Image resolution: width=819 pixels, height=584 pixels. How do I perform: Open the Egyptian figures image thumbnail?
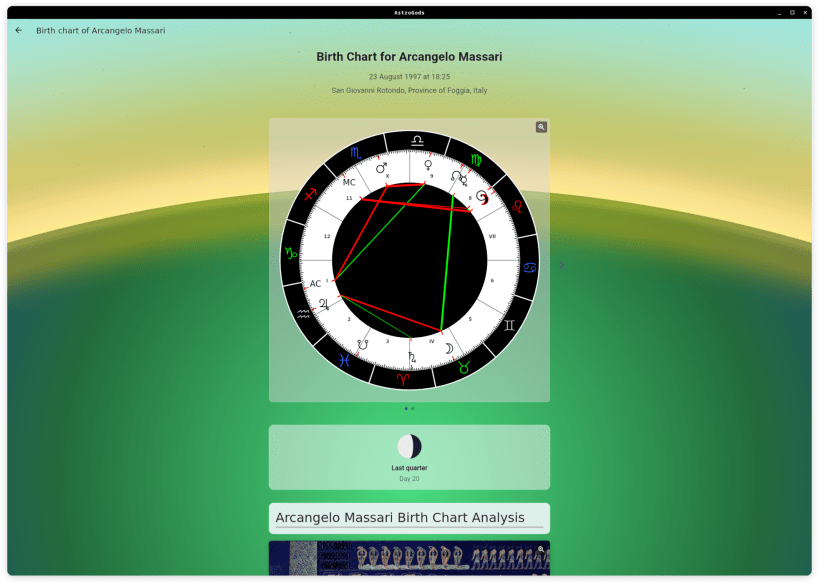pos(410,558)
